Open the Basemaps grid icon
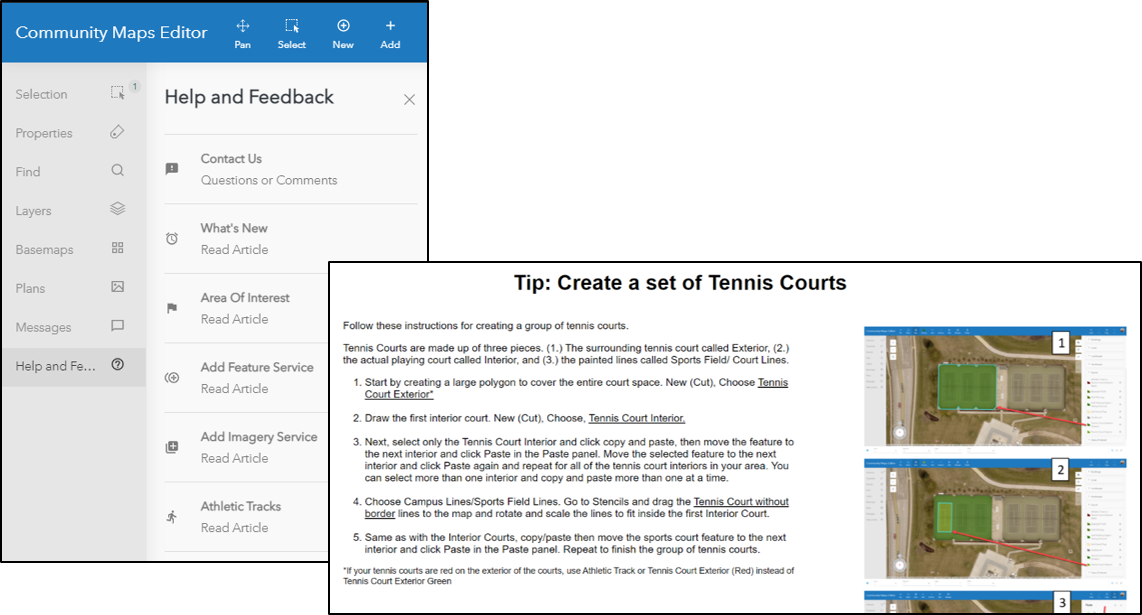Image resolution: width=1142 pixels, height=615 pixels. tap(117, 248)
